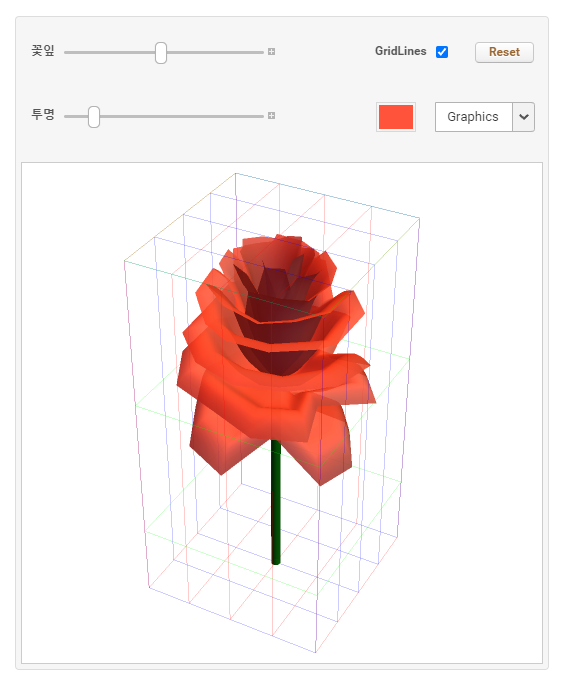563x684 pixels.
Task: Expand the 투명 slider plus icon
Action: click(271, 116)
